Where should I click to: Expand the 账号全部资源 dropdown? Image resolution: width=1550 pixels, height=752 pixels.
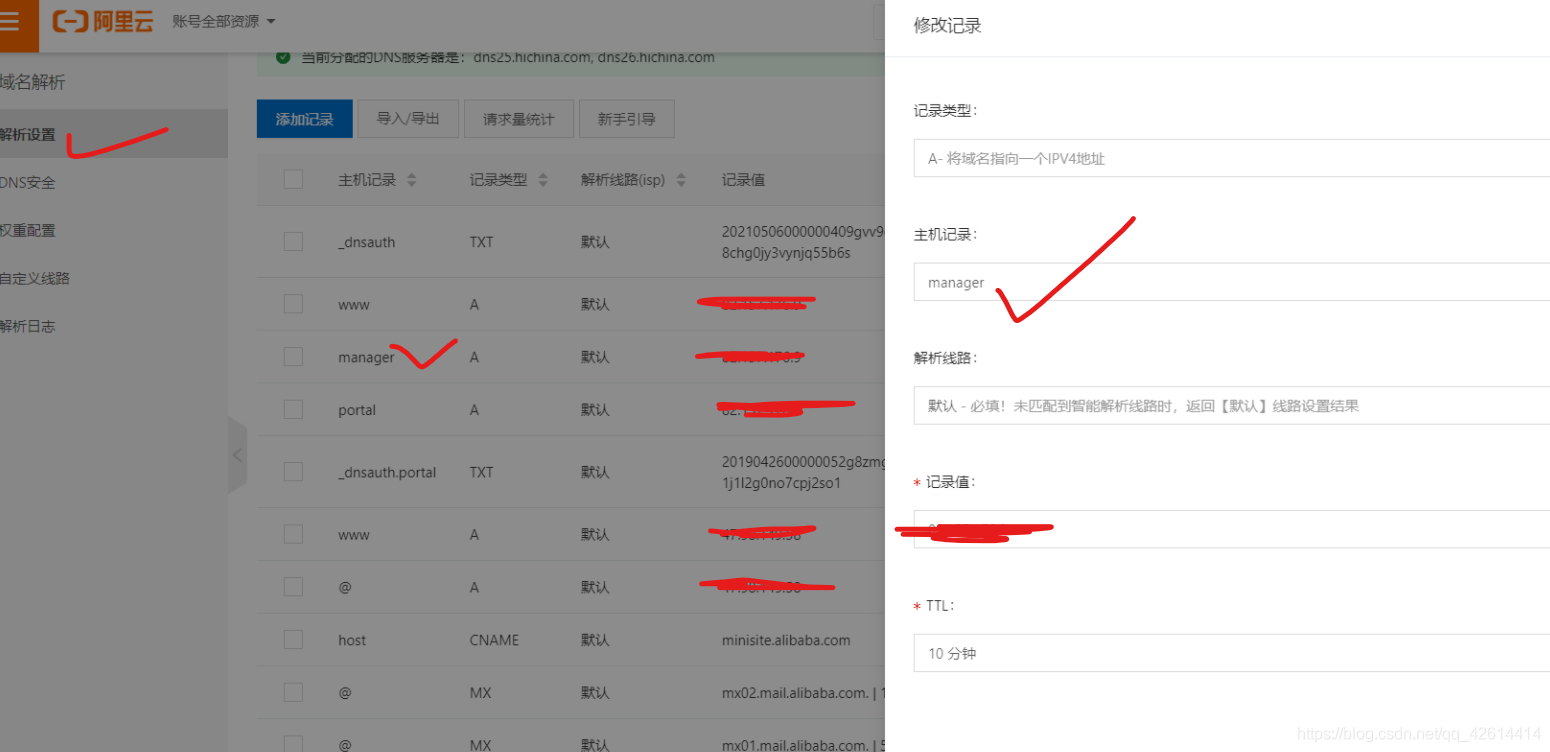[x=223, y=21]
